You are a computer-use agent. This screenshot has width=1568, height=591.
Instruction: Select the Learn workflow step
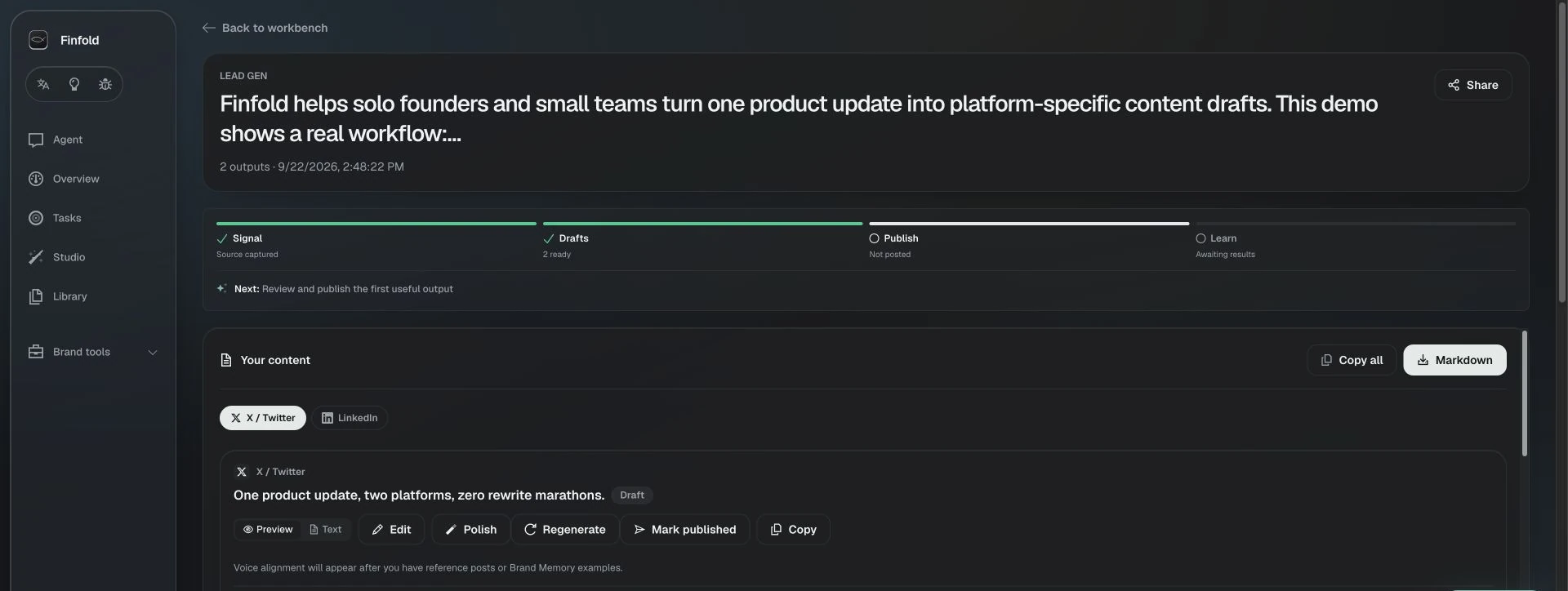(x=1356, y=241)
